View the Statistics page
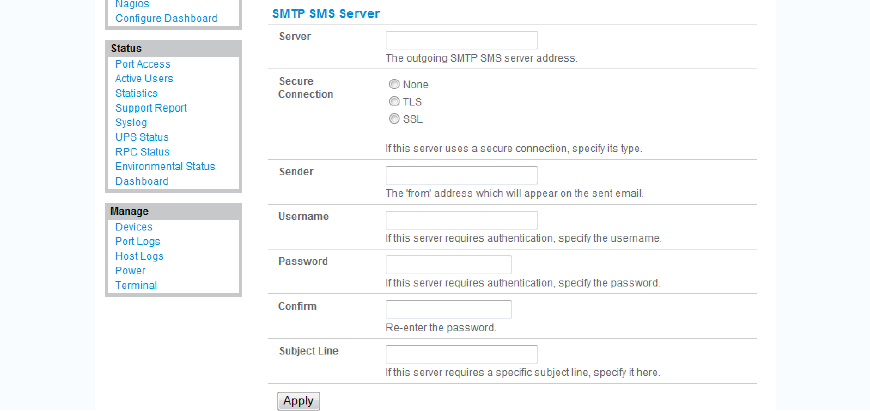 (136, 93)
